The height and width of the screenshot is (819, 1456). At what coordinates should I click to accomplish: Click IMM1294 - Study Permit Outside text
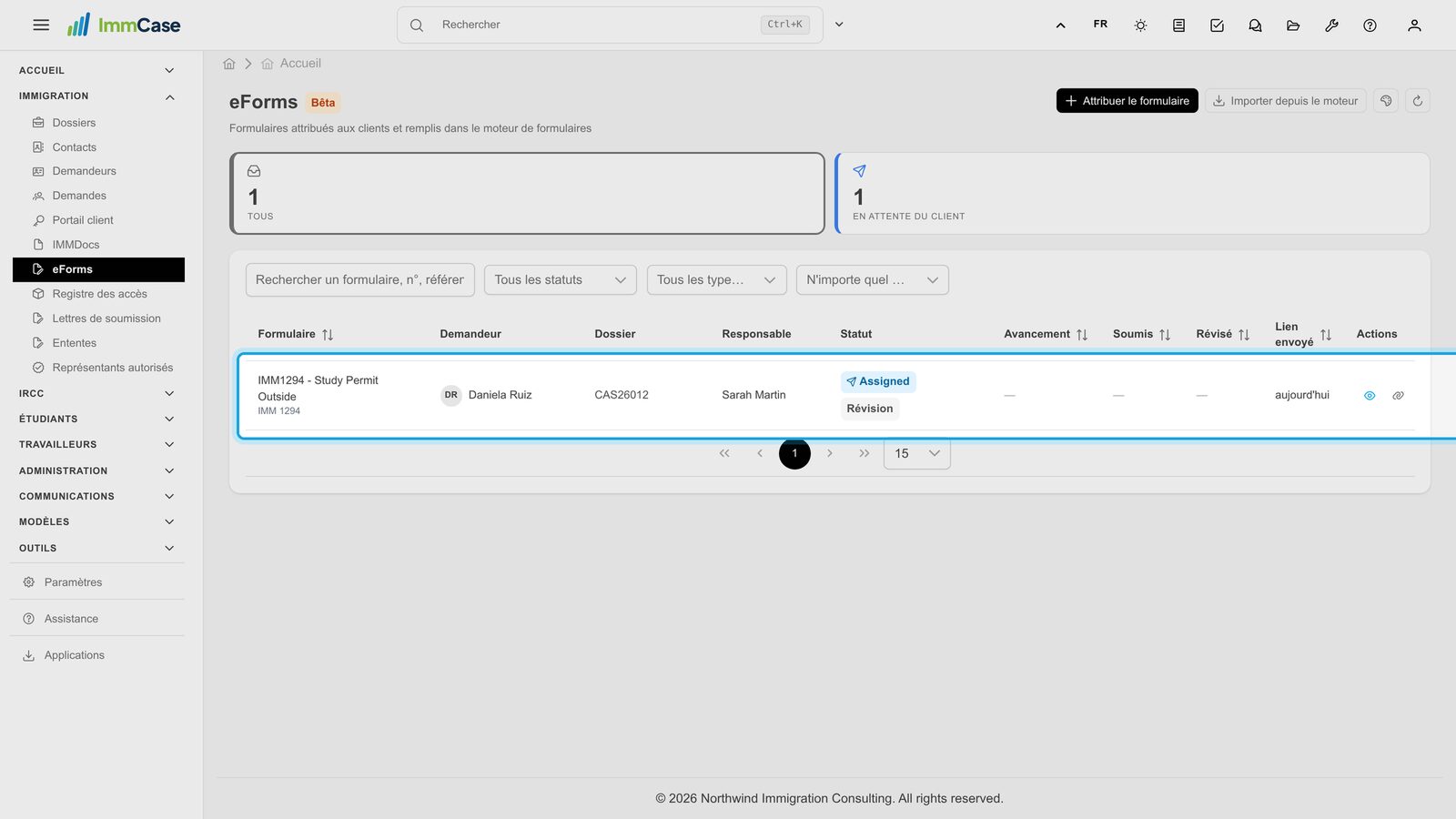(318, 389)
